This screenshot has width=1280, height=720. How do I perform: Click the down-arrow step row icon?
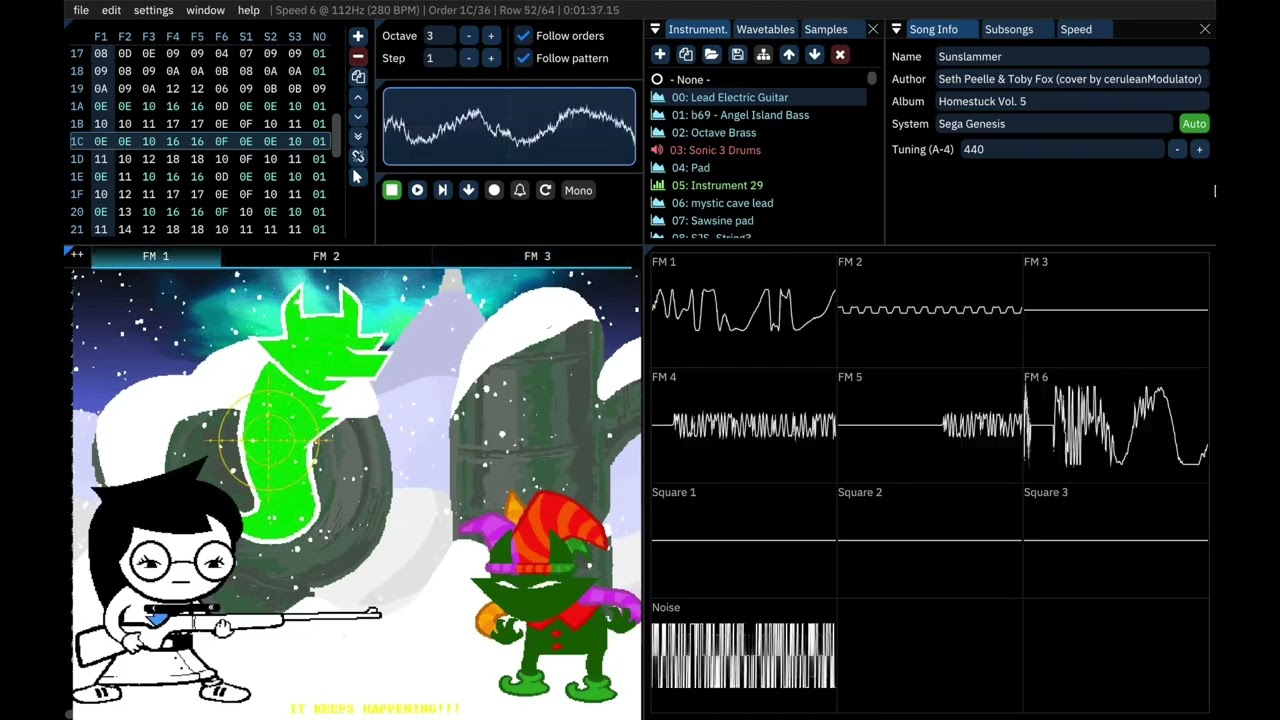pos(468,190)
